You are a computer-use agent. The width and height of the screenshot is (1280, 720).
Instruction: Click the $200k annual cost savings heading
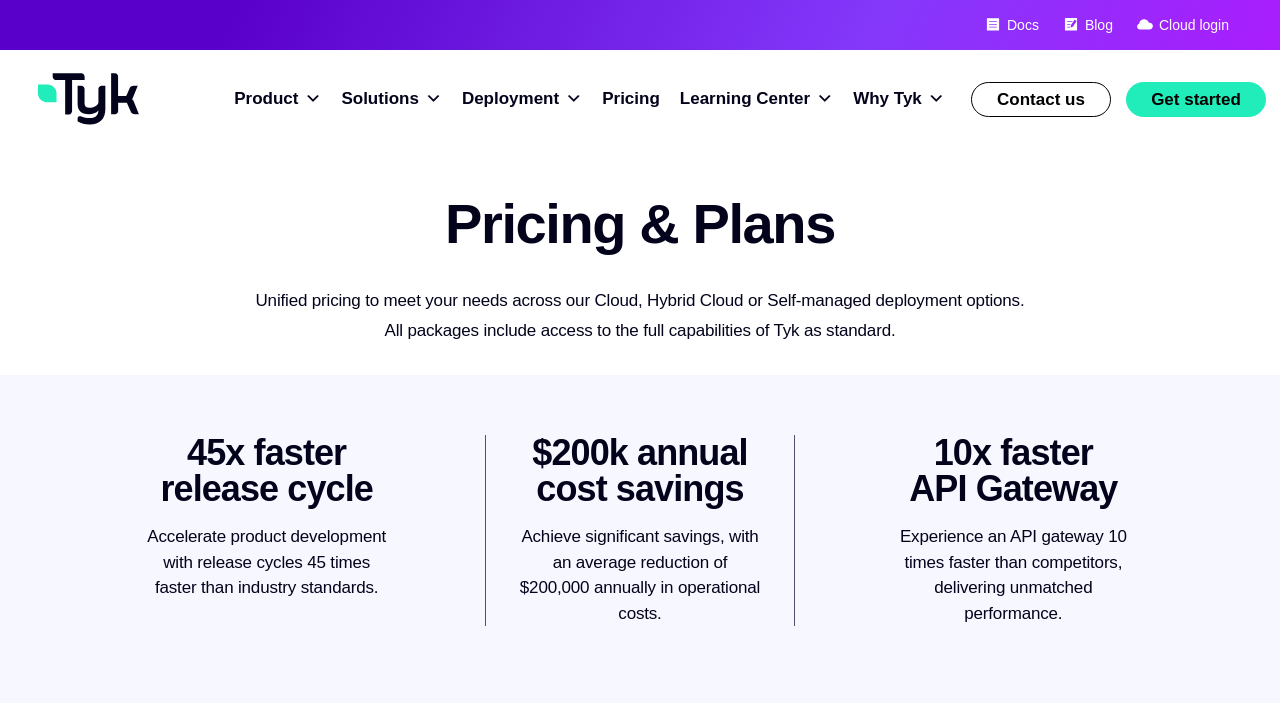pyautogui.click(x=640, y=471)
